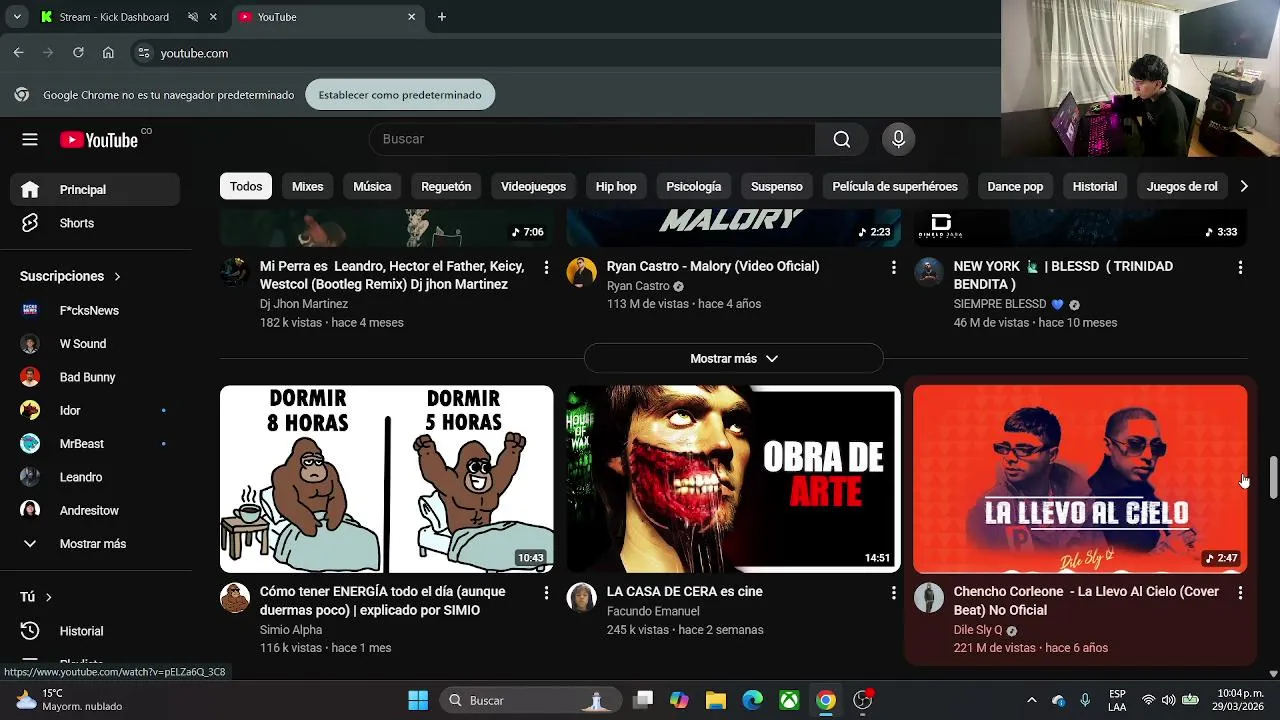Click the YouTube page scrollbar thumb

1273,477
